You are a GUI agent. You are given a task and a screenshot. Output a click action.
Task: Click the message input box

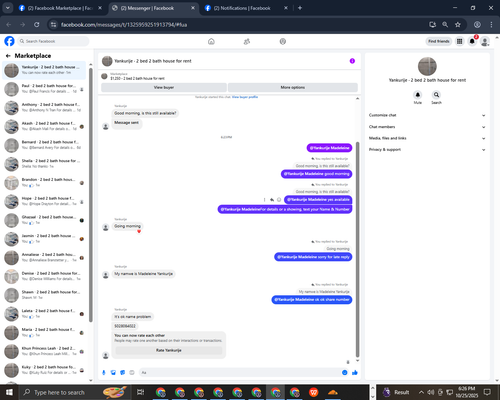click(x=239, y=372)
